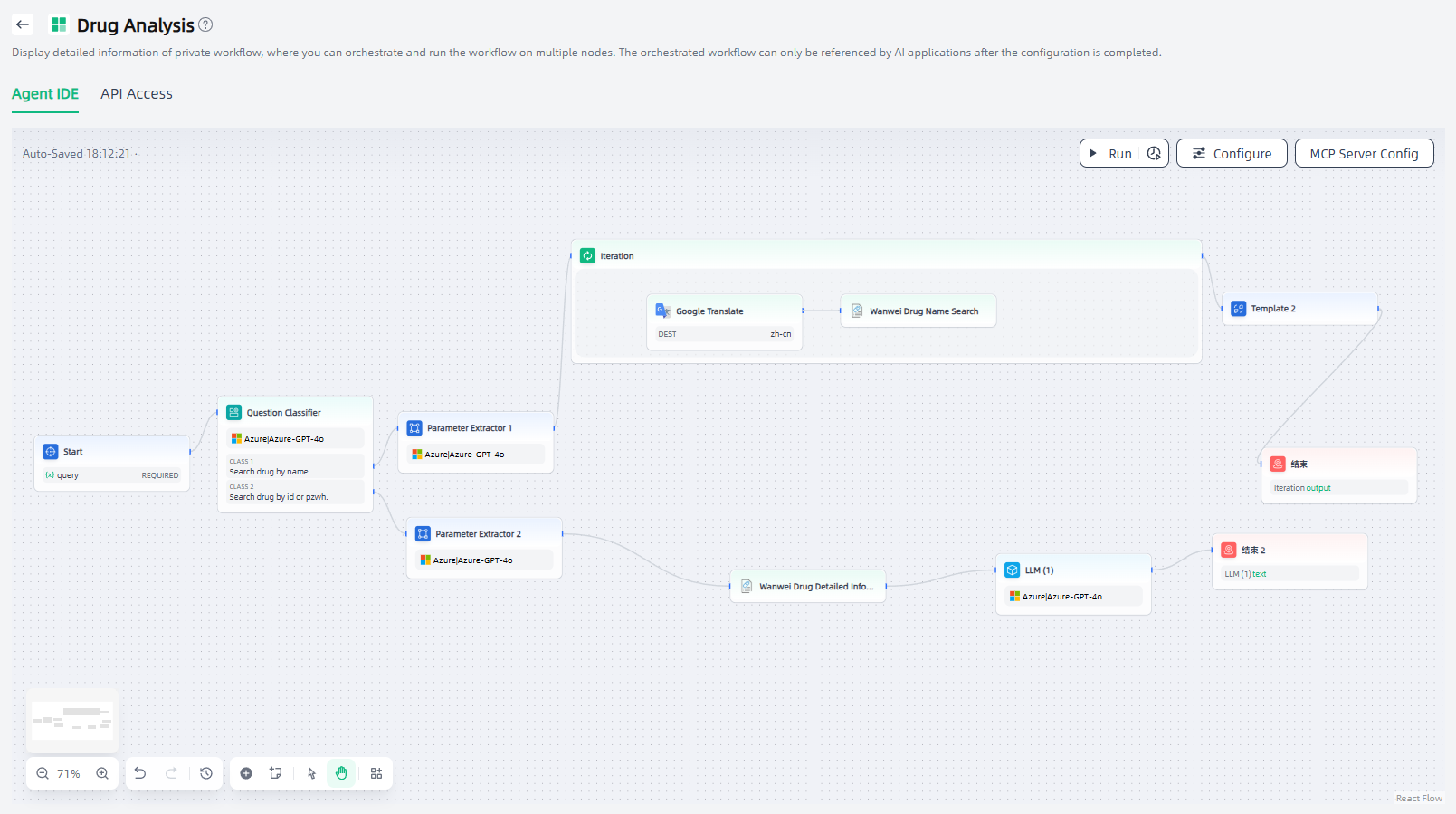
Task: Toggle the hand pan mode
Action: [341, 773]
